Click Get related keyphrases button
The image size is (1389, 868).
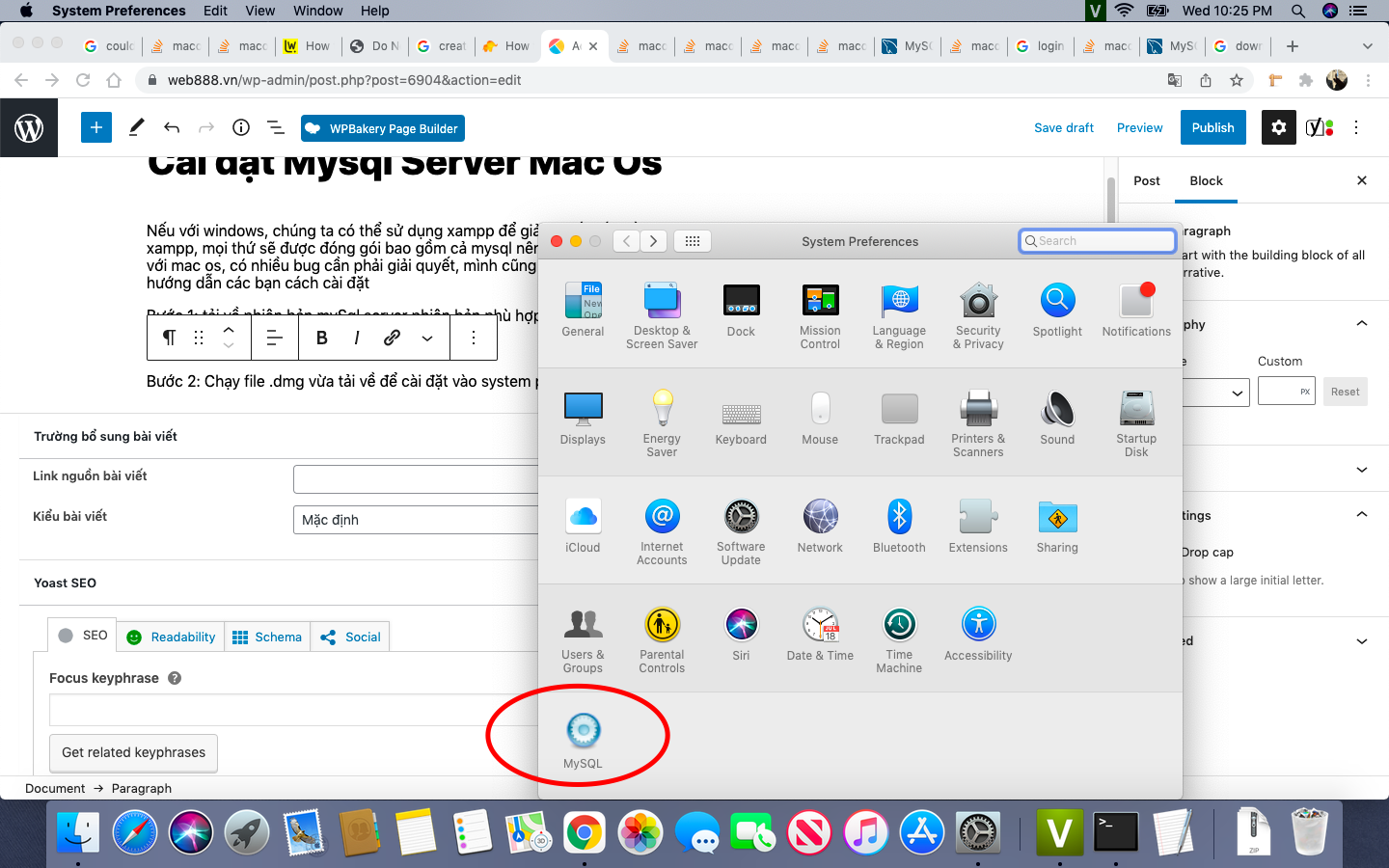133,752
